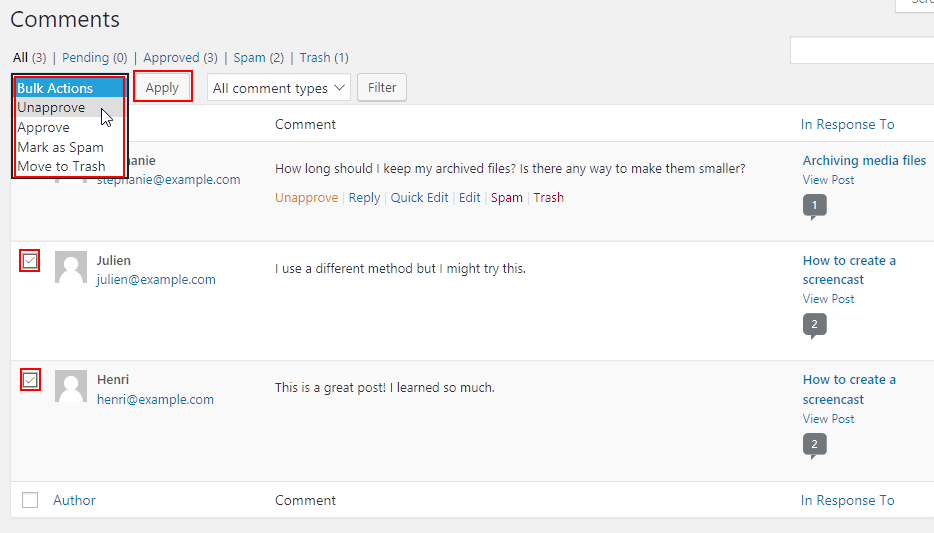Uncheck the checkbox beside Julien's comment
Screen dimensions: 934x533
(30, 261)
